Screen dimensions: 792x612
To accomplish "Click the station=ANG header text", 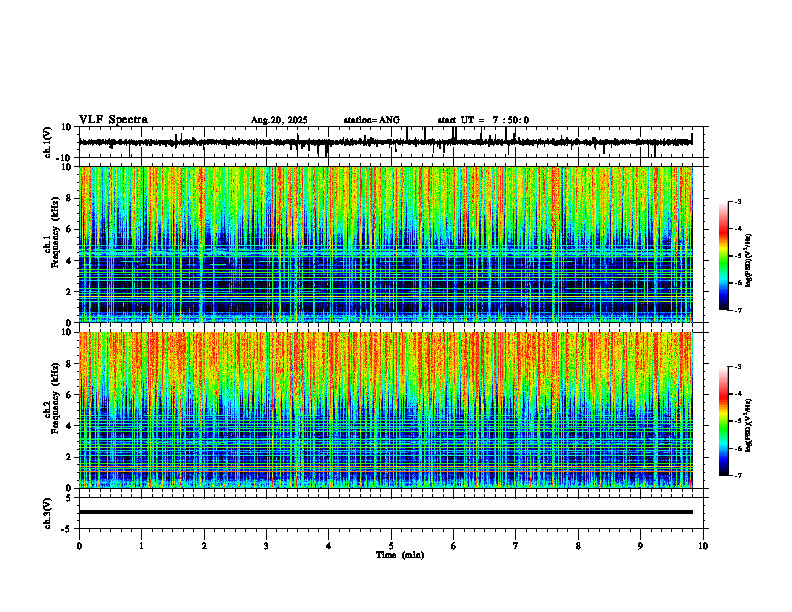I will click(x=371, y=120).
